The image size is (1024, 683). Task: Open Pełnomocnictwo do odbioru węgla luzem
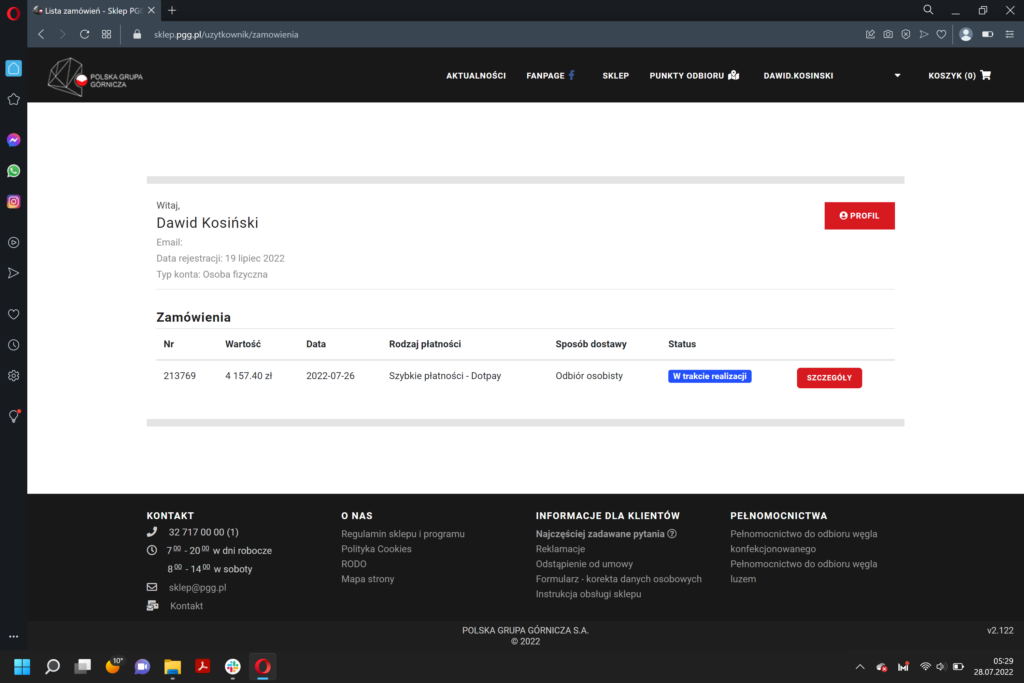(803, 571)
